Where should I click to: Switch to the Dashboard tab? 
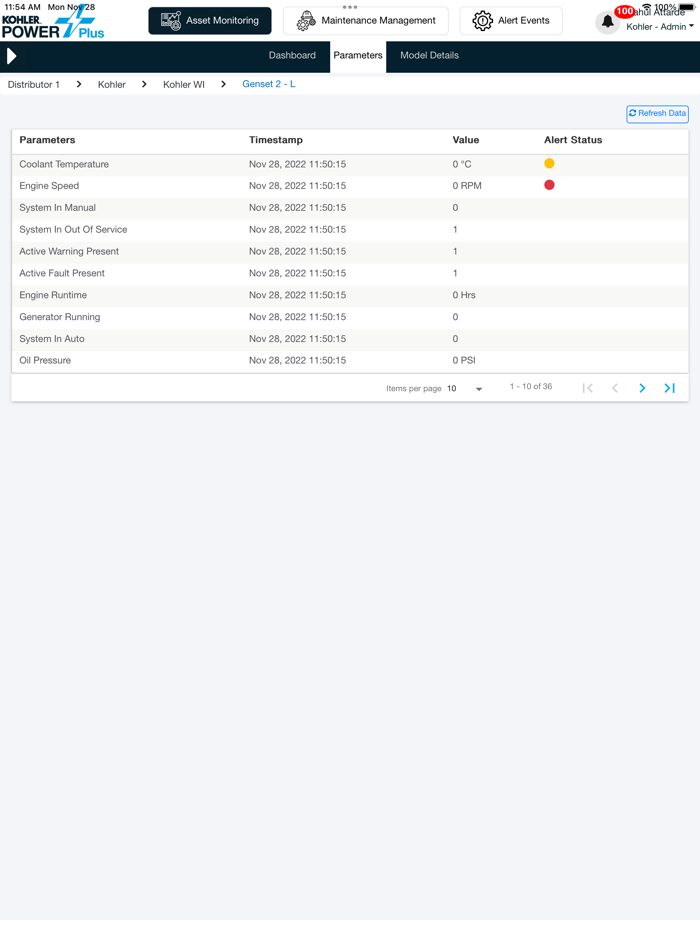point(292,55)
